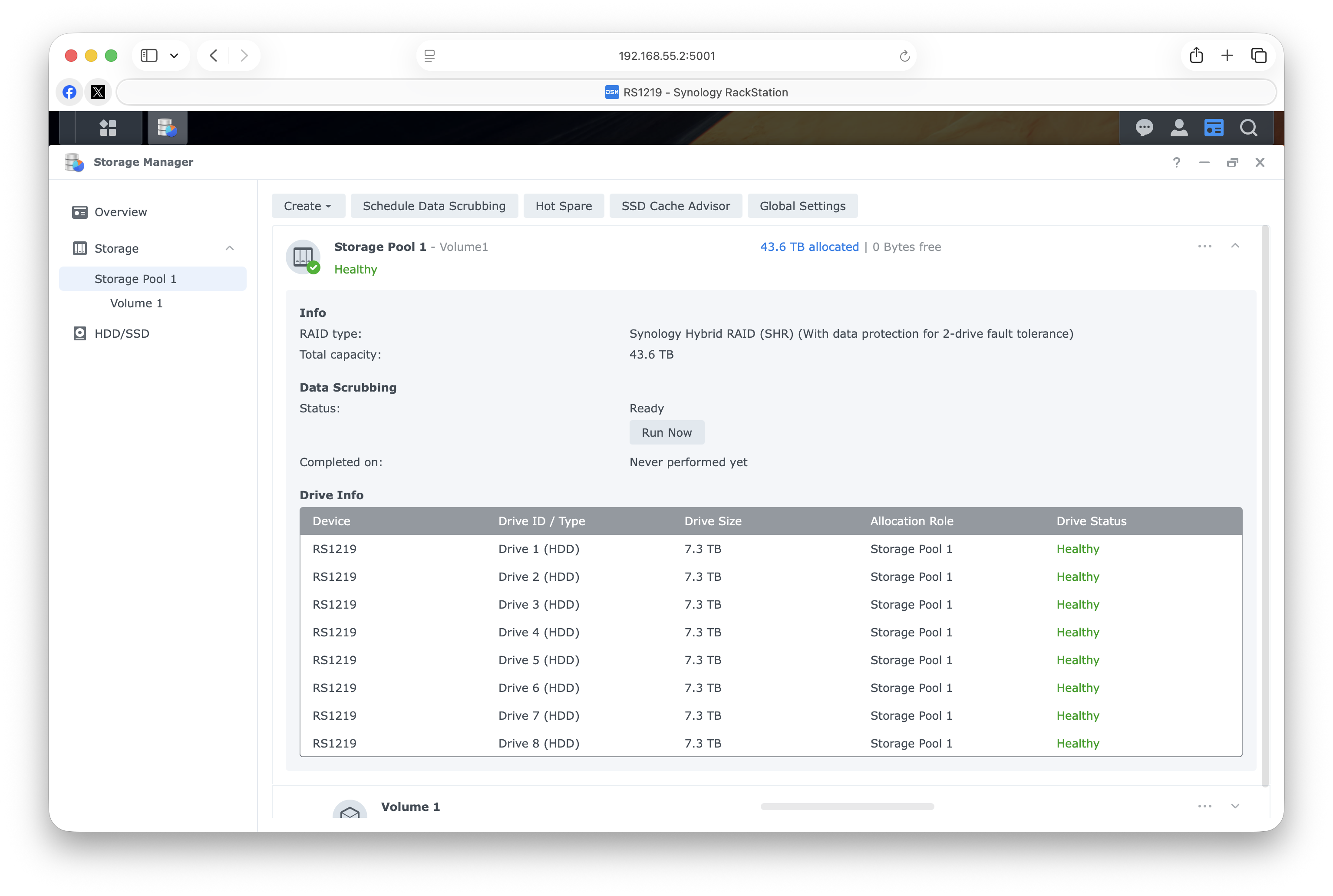
Task: Select the Drive 3 (HDD) row
Action: click(771, 605)
